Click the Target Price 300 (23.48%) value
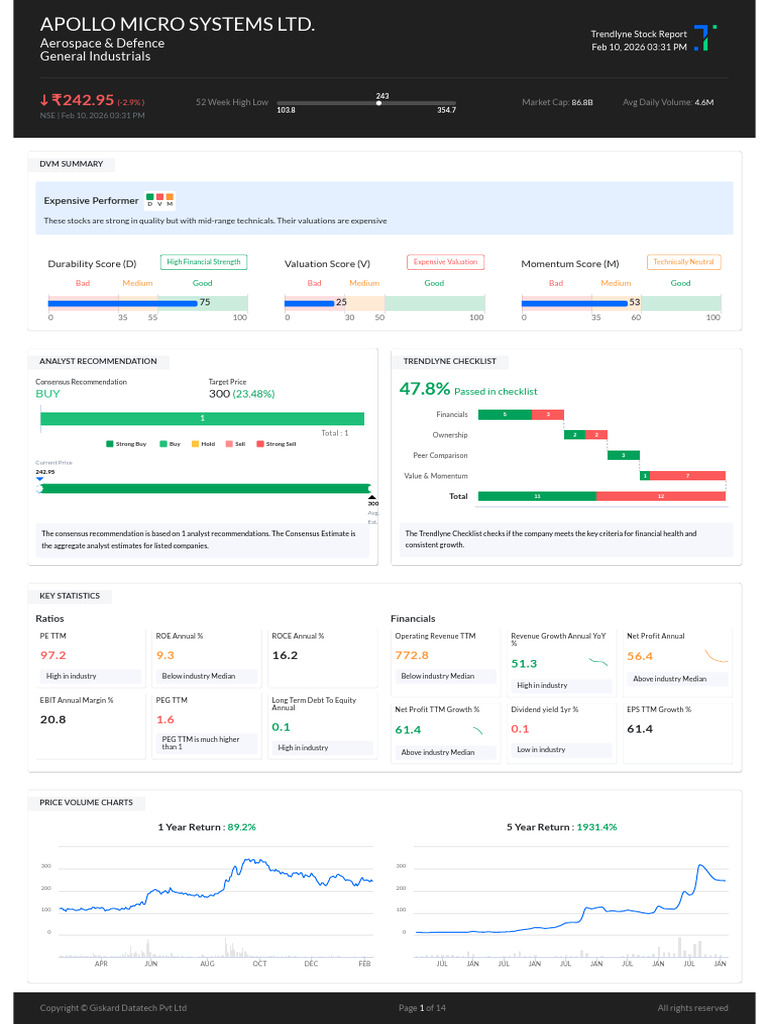This screenshot has width=768, height=1024. click(x=242, y=394)
